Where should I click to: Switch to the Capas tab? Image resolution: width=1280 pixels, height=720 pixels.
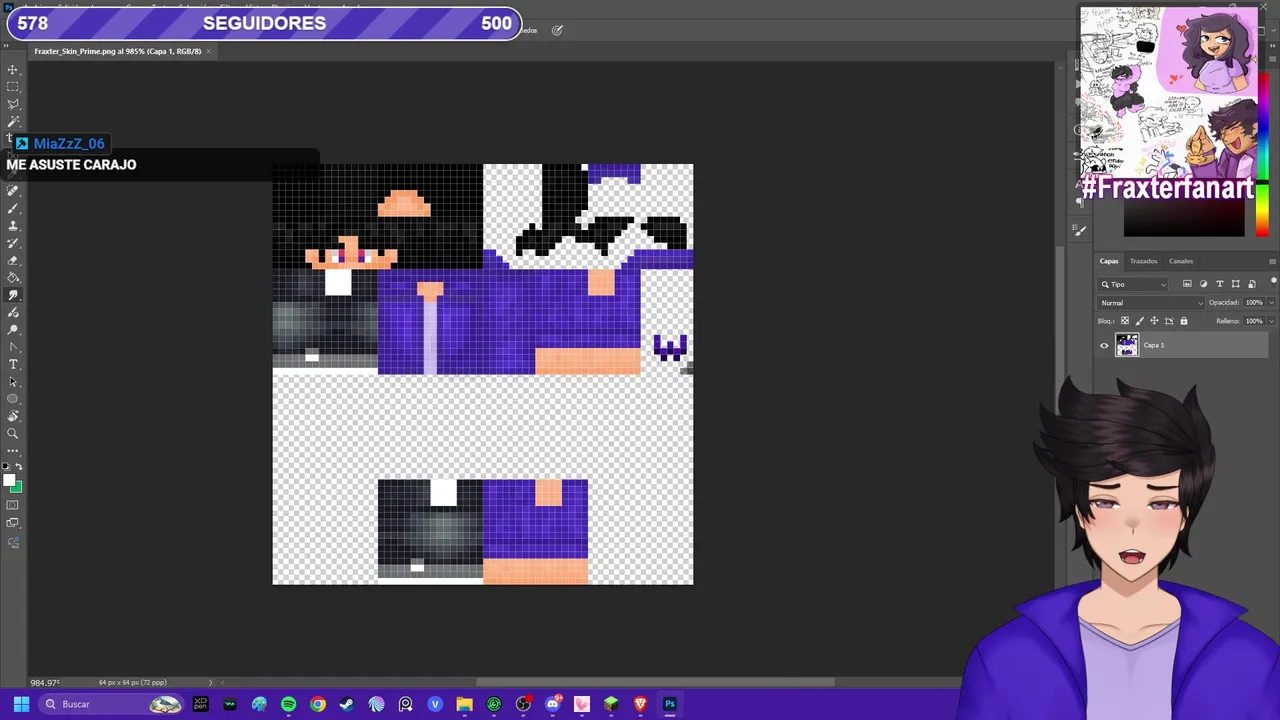pos(1109,261)
